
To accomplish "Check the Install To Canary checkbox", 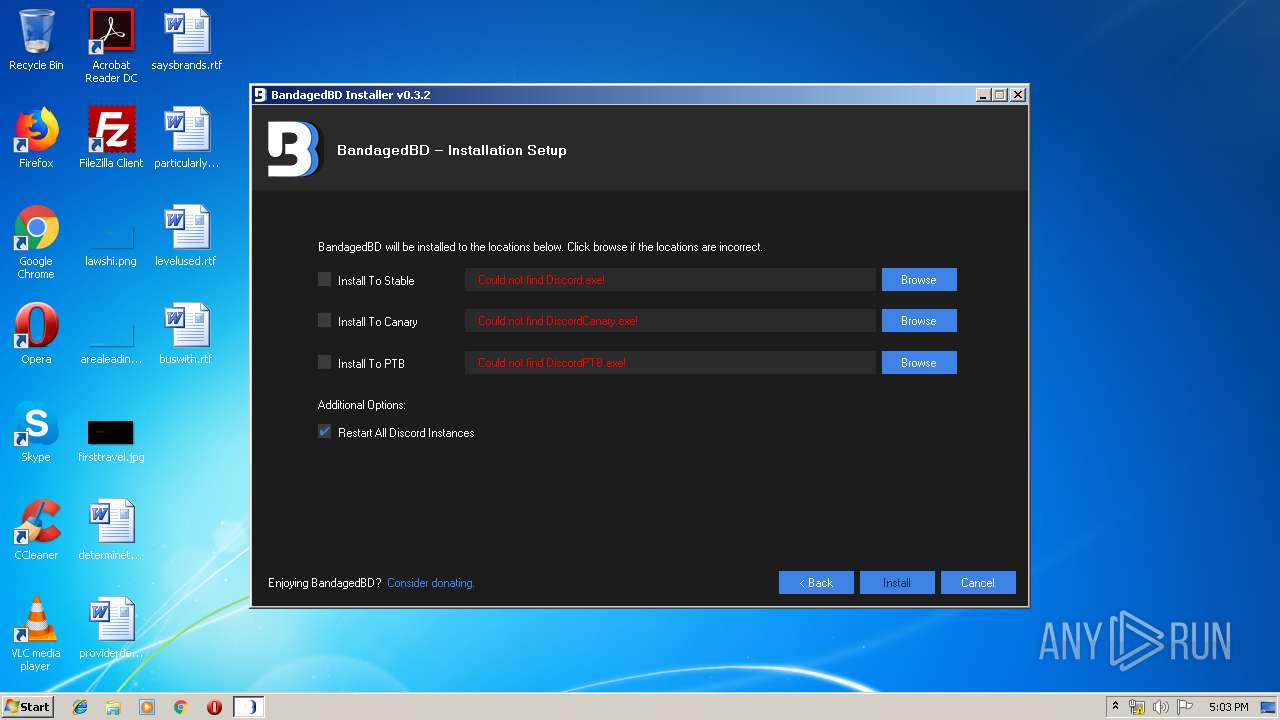I will 324,321.
